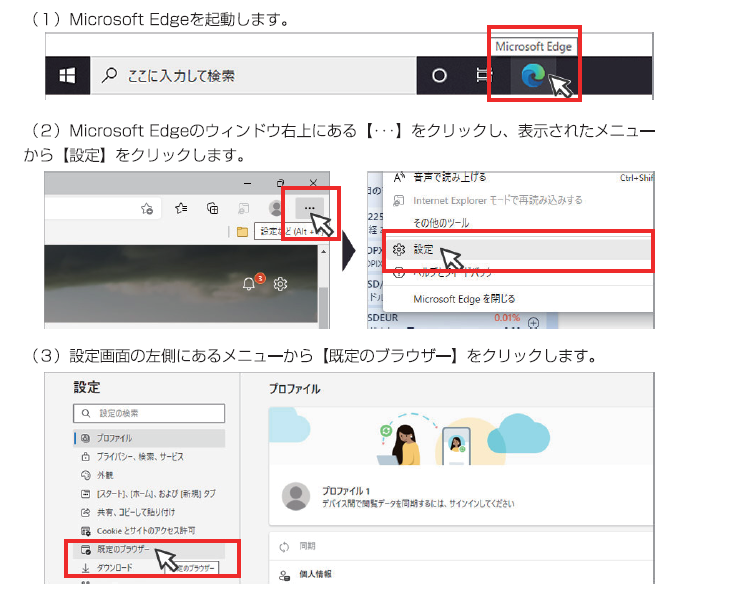Click the profile avatar icon in Edge toolbar

[x=277, y=208]
